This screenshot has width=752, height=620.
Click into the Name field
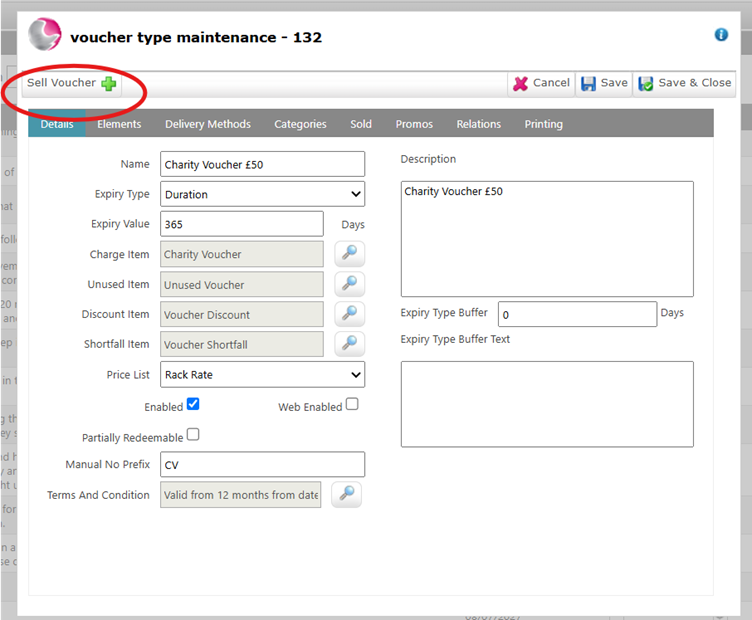coord(262,164)
